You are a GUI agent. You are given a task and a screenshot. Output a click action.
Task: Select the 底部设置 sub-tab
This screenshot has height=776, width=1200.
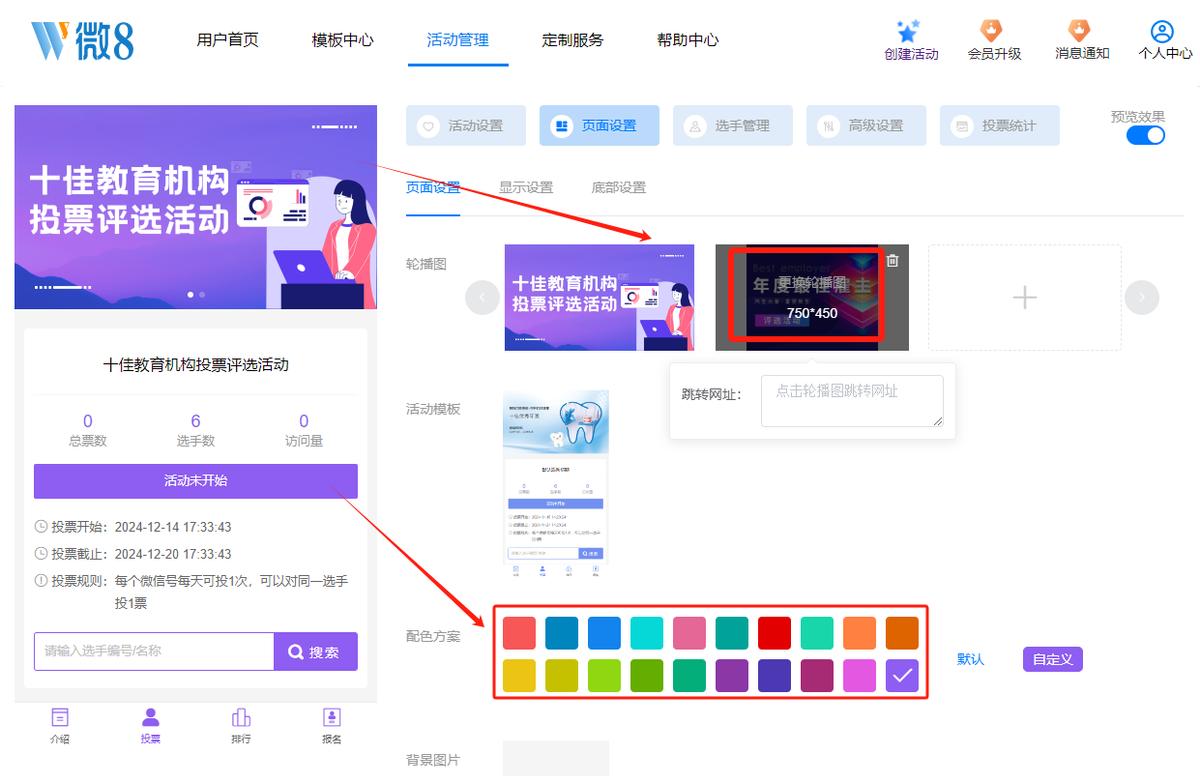pyautogui.click(x=619, y=187)
